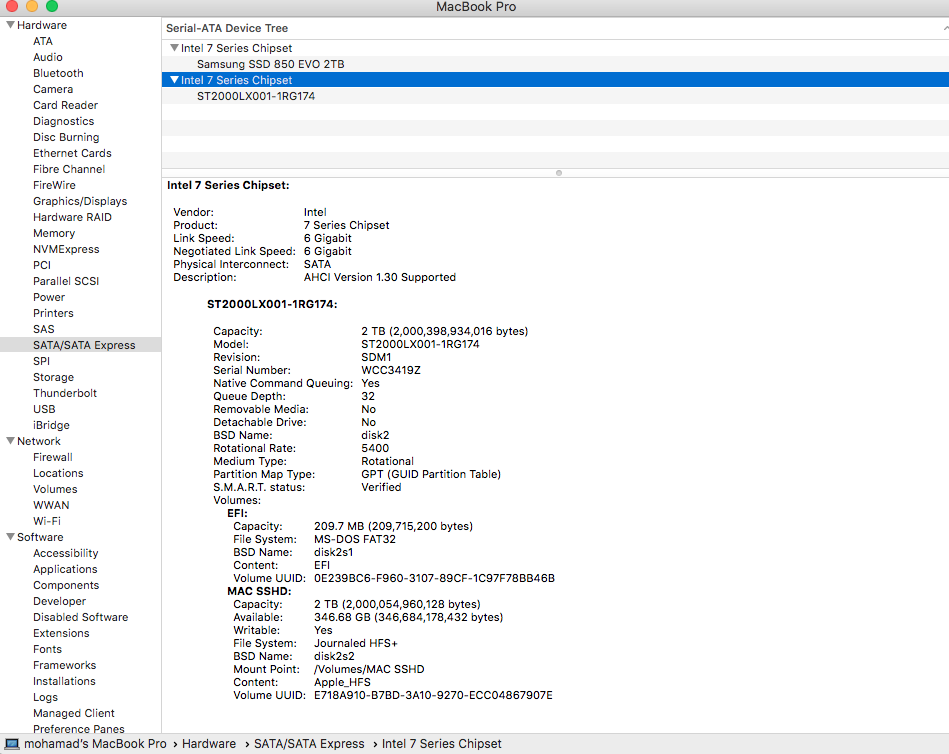The width and height of the screenshot is (949, 754).
Task: Open Frameworks section
Action: [x=65, y=666]
